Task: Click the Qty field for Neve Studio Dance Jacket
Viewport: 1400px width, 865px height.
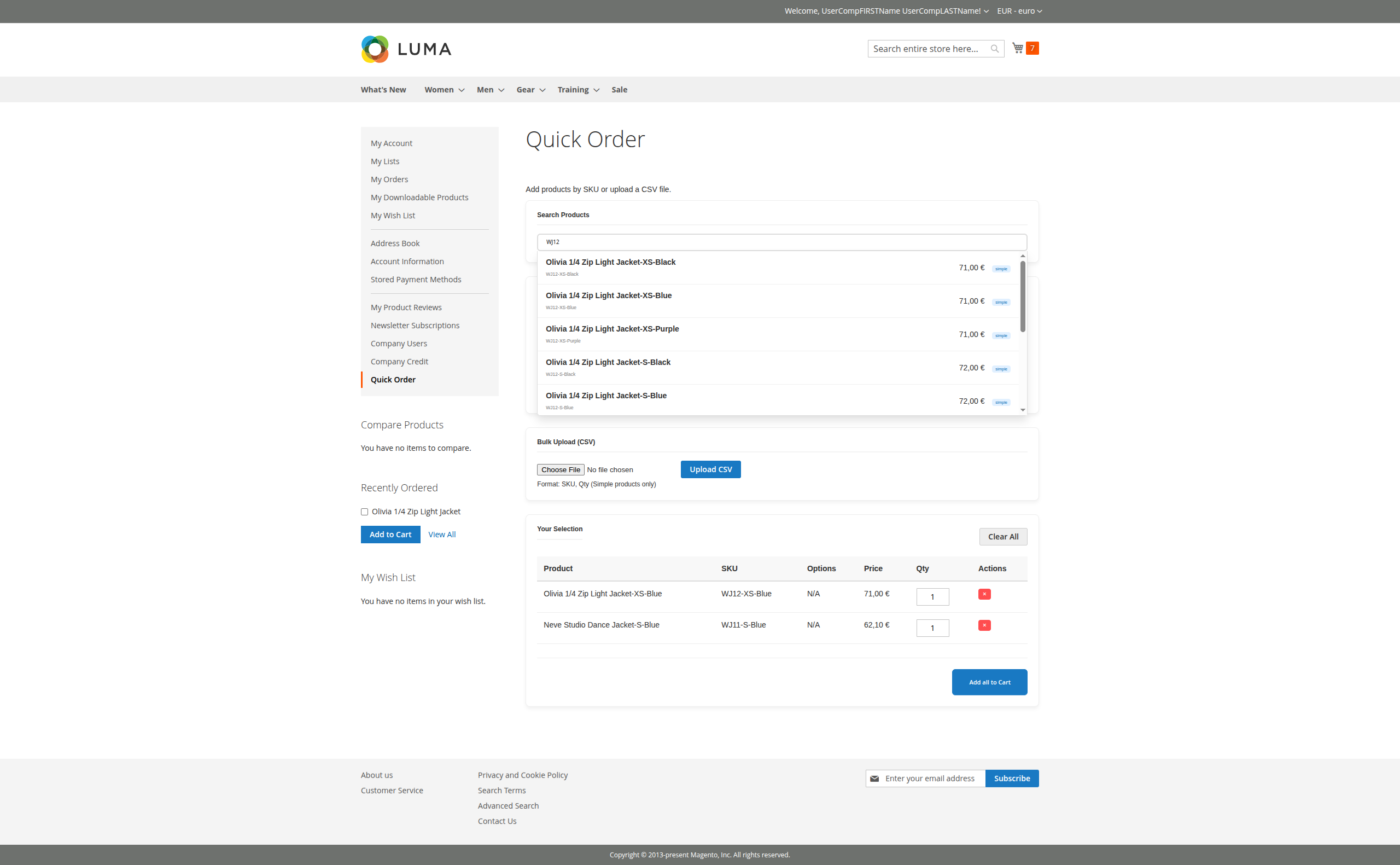Action: coord(932,628)
